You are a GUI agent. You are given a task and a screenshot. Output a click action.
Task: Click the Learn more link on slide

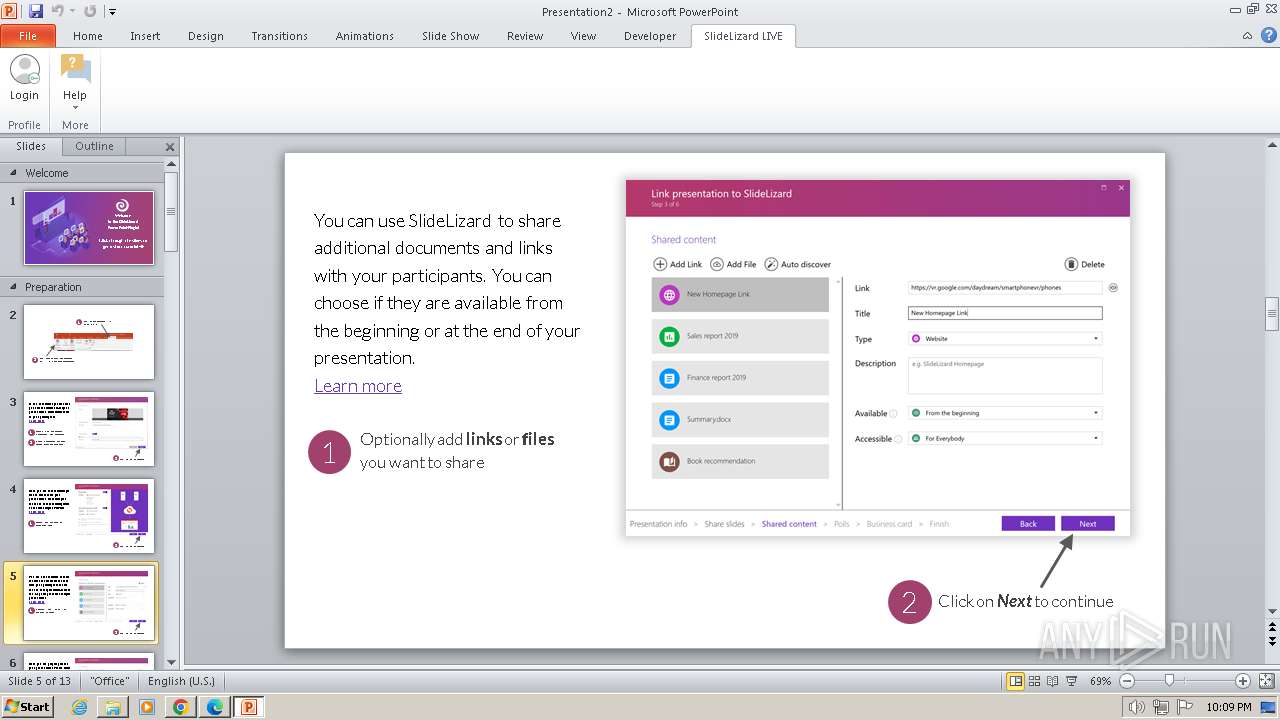coord(358,386)
